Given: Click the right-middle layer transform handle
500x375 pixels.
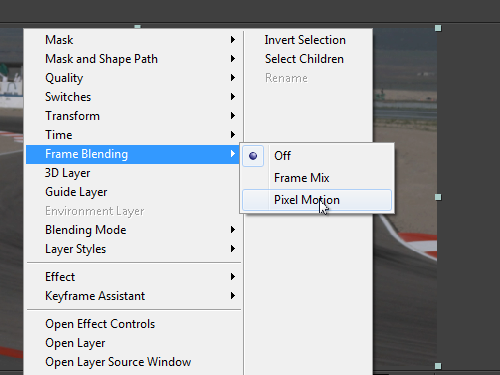Looking at the screenshot, I should tap(438, 197).
